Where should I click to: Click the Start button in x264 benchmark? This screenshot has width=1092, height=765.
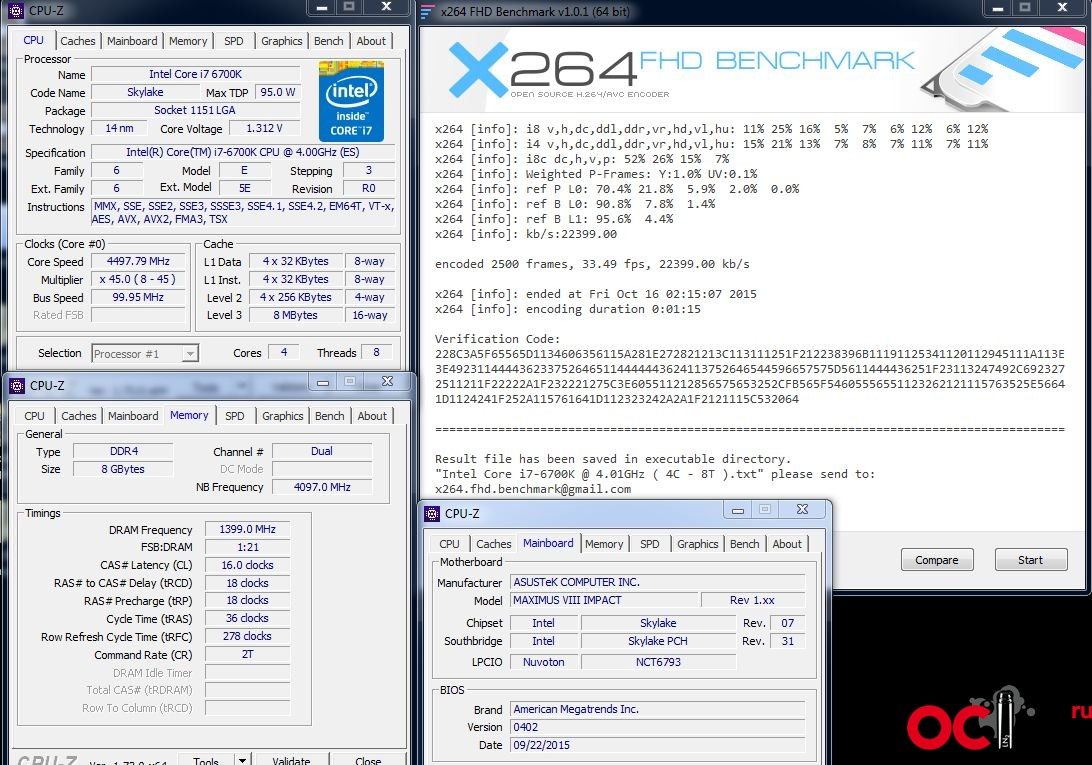[1031, 560]
